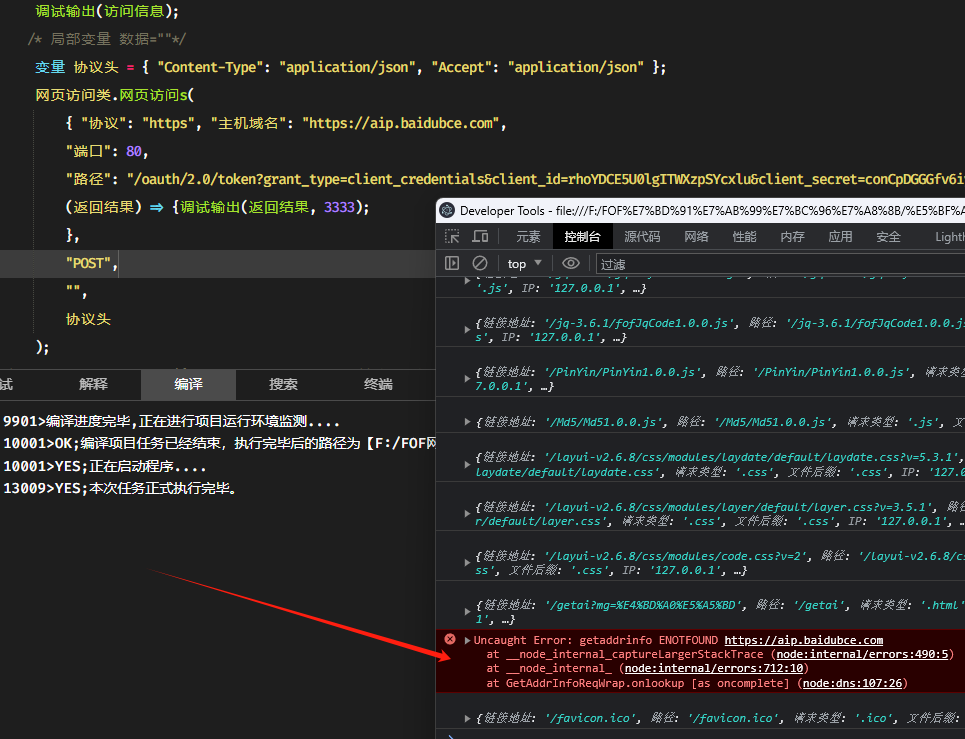Toggle the live expression eye icon
The width and height of the screenshot is (965, 739).
click(571, 263)
